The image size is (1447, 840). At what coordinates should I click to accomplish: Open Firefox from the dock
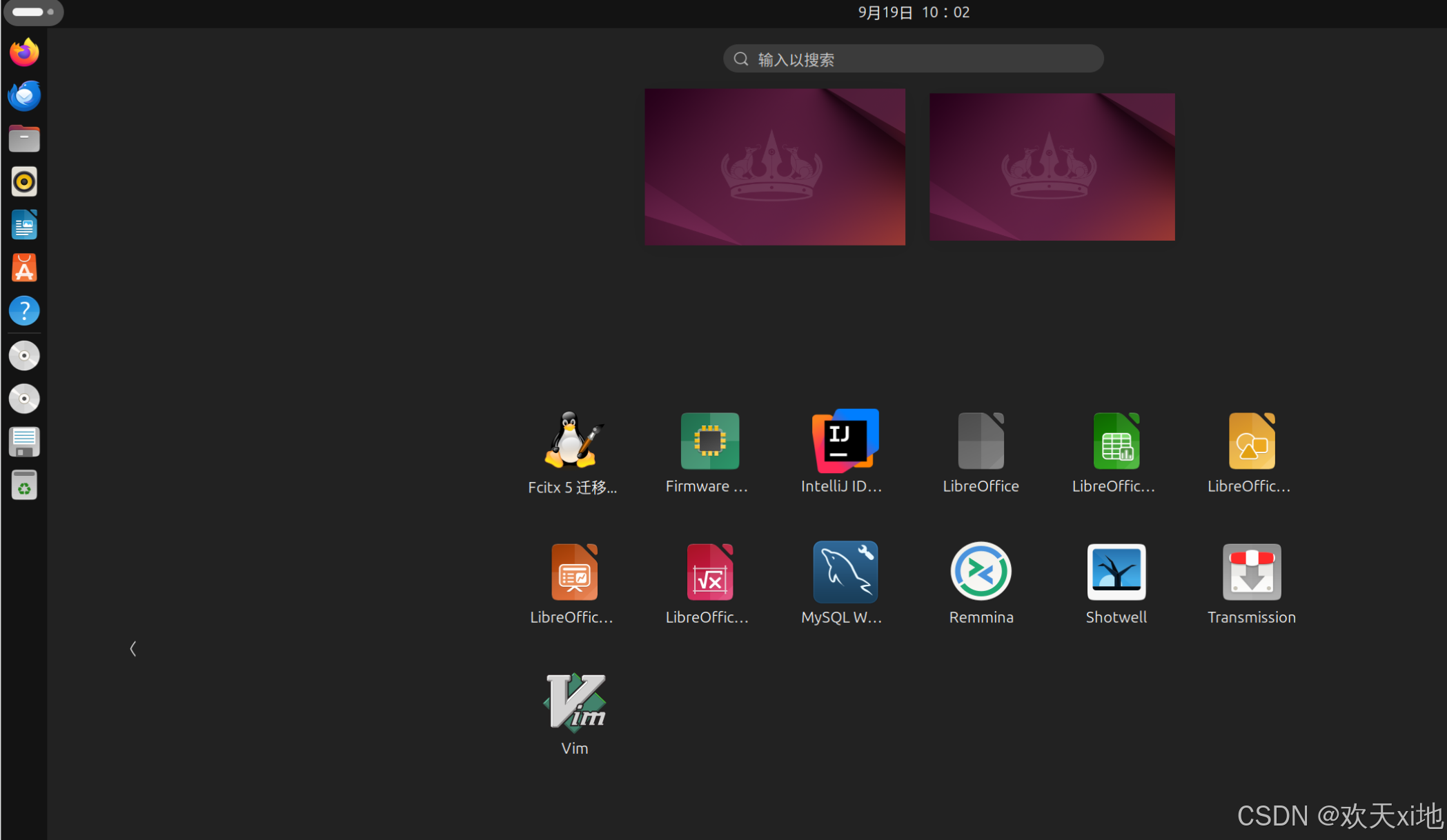point(24,52)
